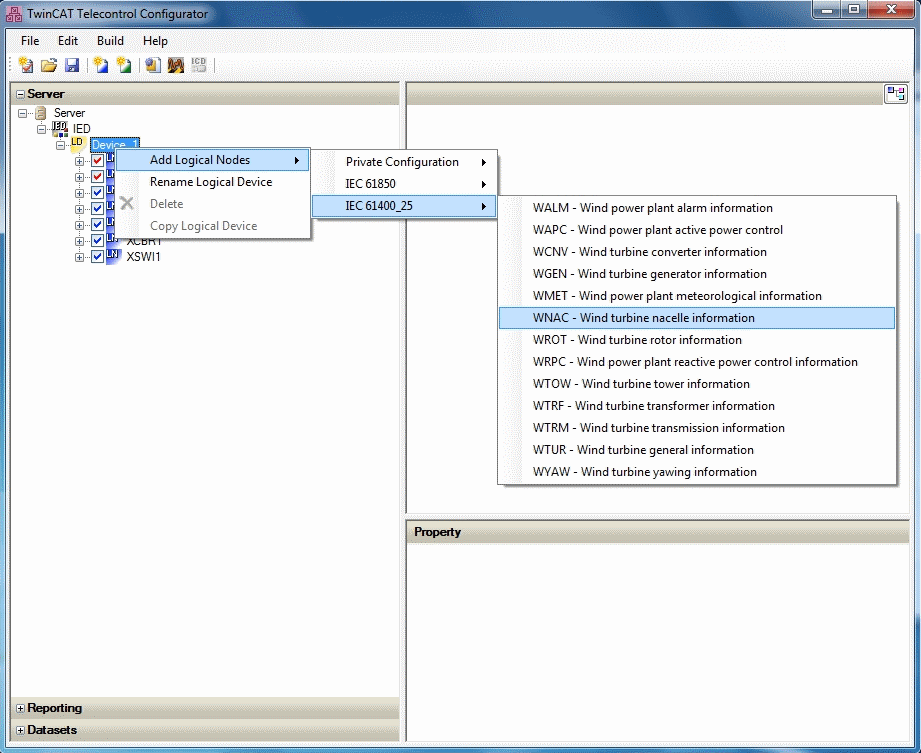Select WTOW - Wind turbine tower information
921x753 pixels.
[x=697, y=384]
